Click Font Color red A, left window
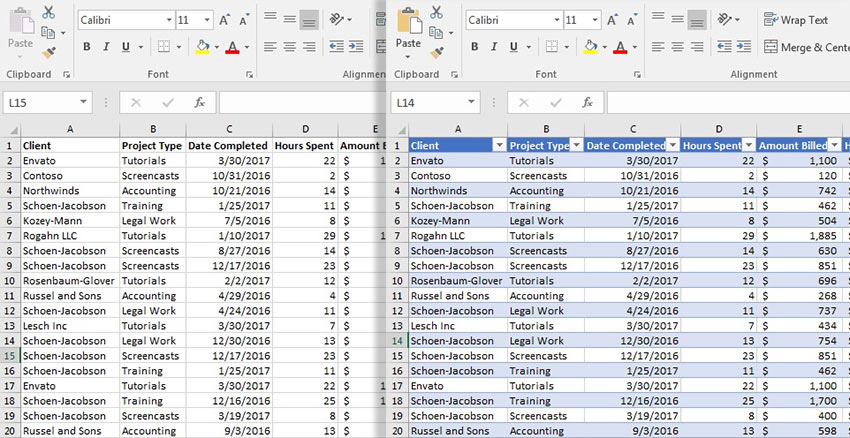This screenshot has width=850, height=438. [x=233, y=47]
